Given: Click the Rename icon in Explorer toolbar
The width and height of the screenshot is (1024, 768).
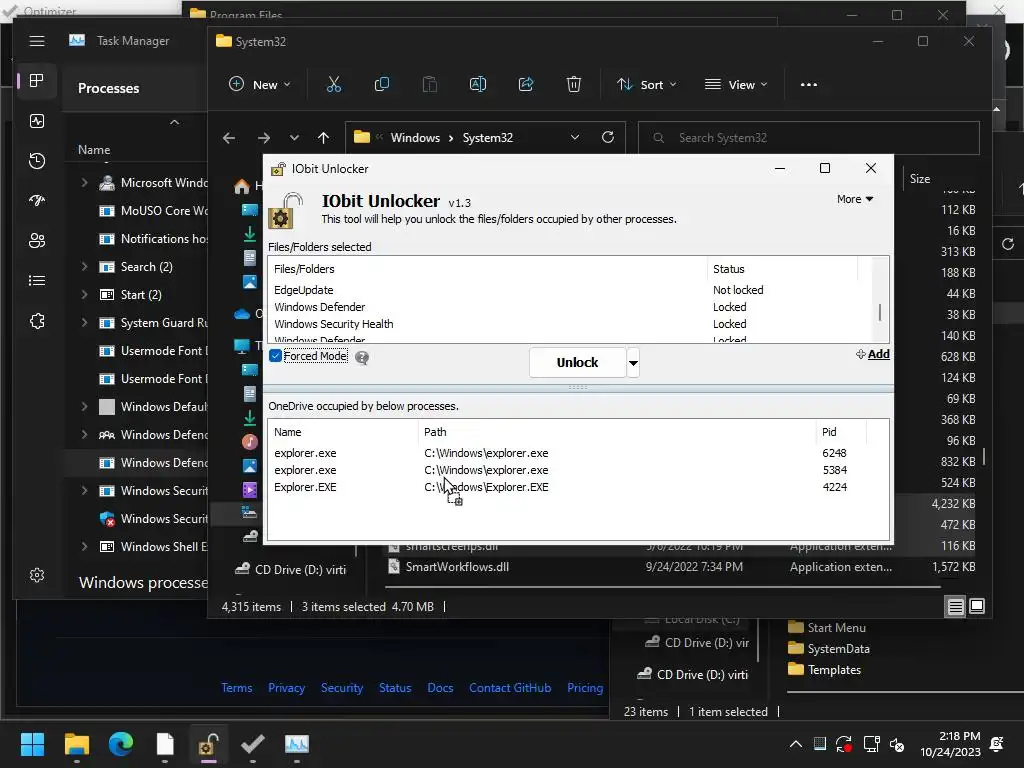Looking at the screenshot, I should click(477, 84).
